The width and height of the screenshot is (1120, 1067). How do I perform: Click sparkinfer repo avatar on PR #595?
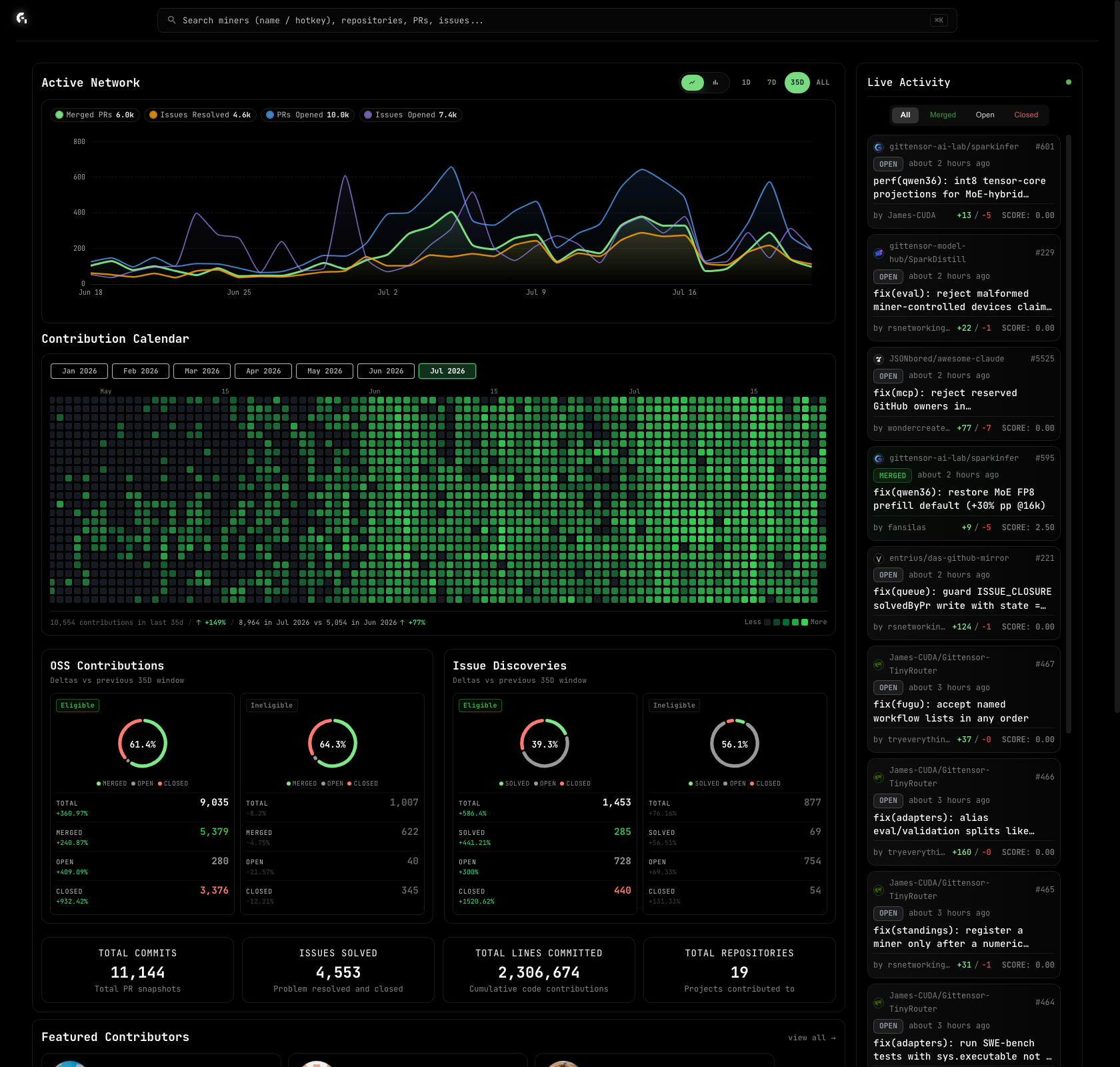tap(879, 459)
